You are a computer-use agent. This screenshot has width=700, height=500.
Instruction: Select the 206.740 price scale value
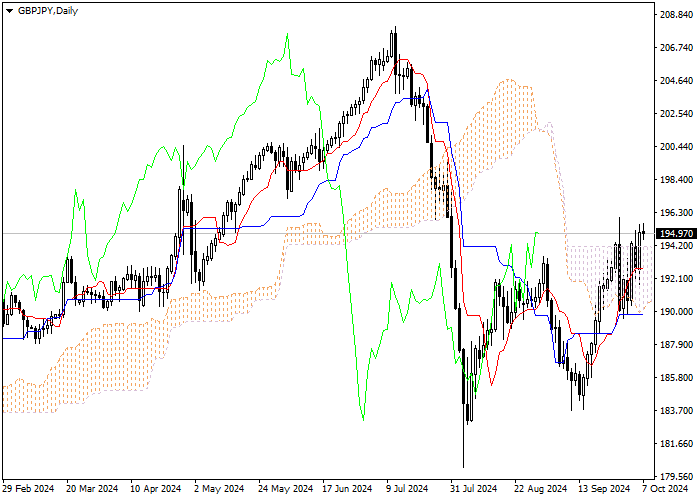coord(676,48)
